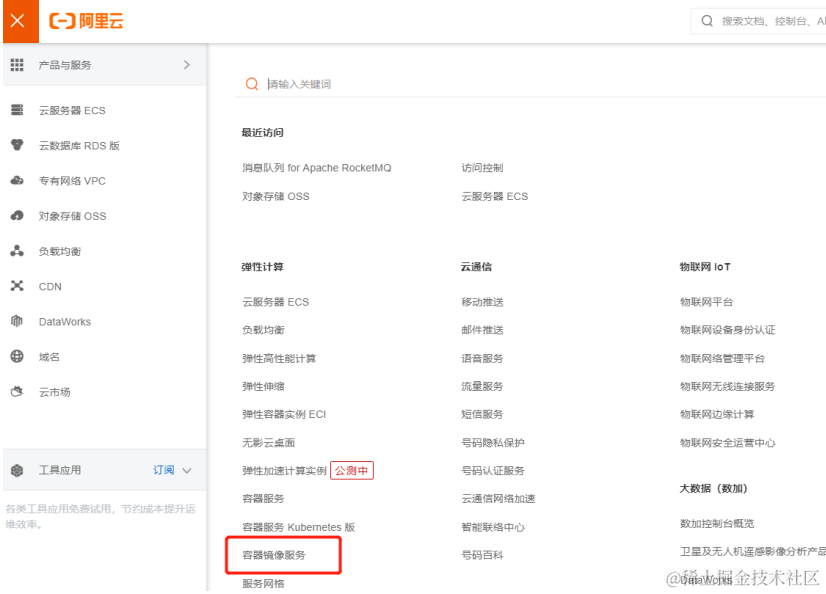Screen dimensions: 826x594
Task: Open 云通信网络加速 product
Action: point(498,499)
